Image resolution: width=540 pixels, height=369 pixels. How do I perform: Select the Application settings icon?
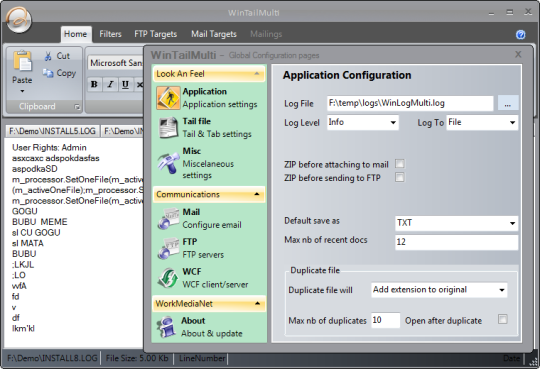pyautogui.click(x=168, y=98)
